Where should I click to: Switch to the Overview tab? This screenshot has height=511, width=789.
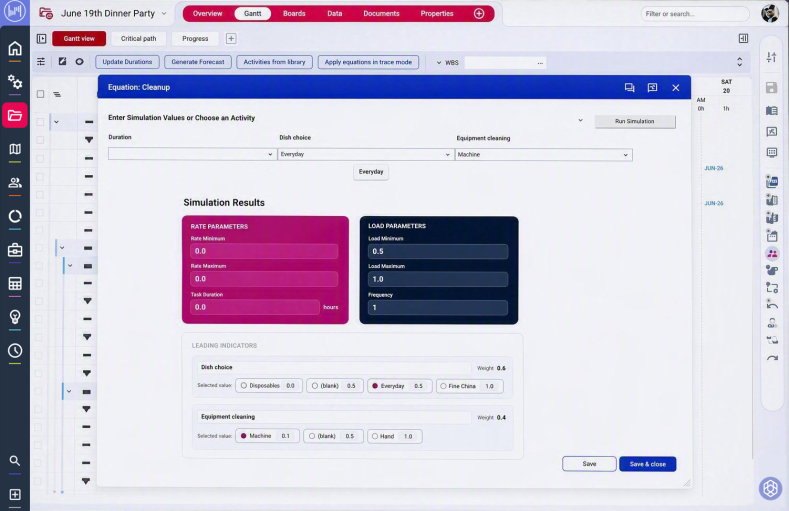(207, 14)
